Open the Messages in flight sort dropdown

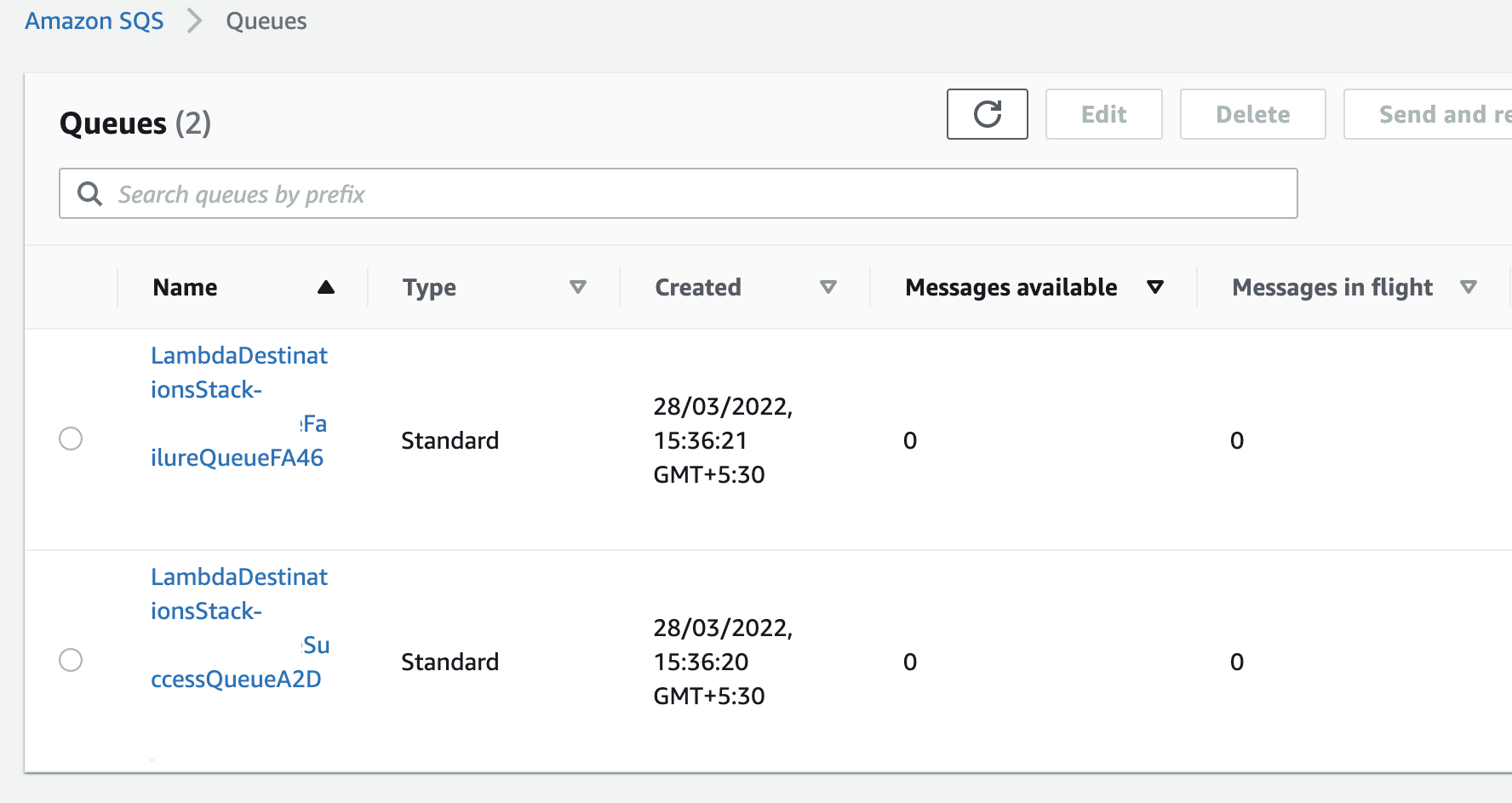tap(1469, 287)
